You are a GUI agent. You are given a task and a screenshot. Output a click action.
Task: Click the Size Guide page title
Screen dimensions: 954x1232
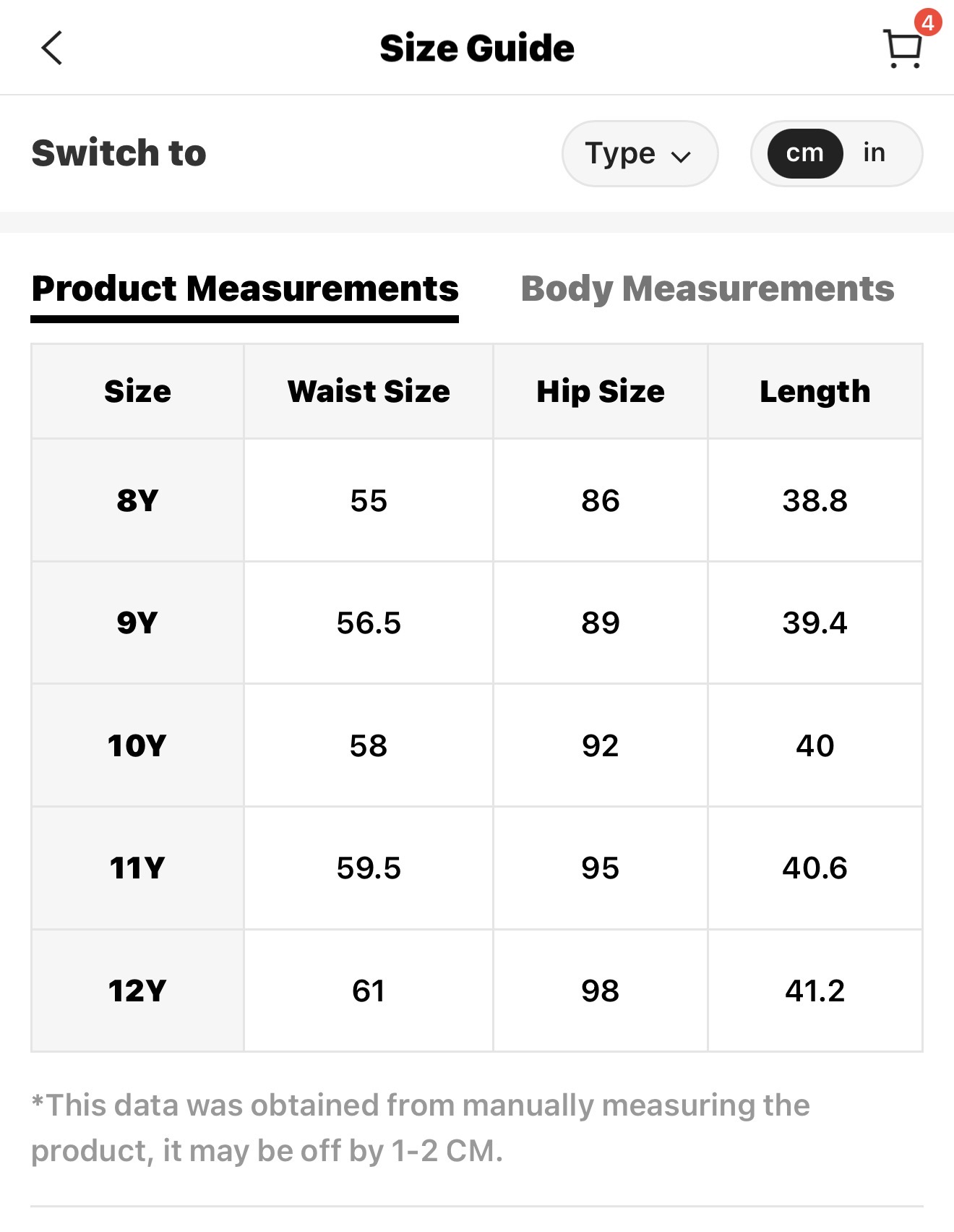pyautogui.click(x=477, y=48)
